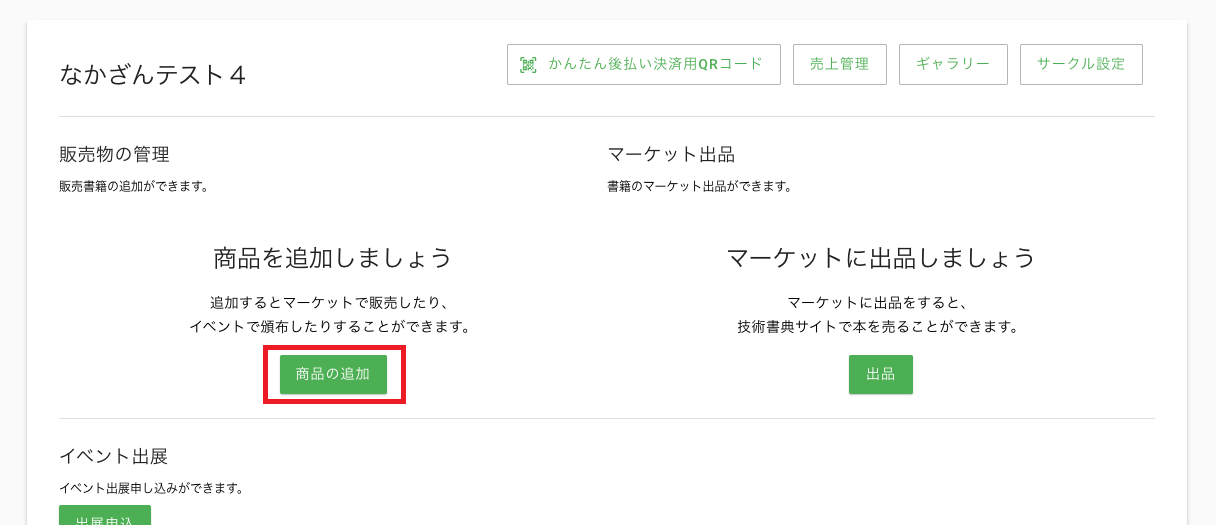The height and width of the screenshot is (525, 1216).
Task: Open ギャラリー page
Action: coord(953,64)
